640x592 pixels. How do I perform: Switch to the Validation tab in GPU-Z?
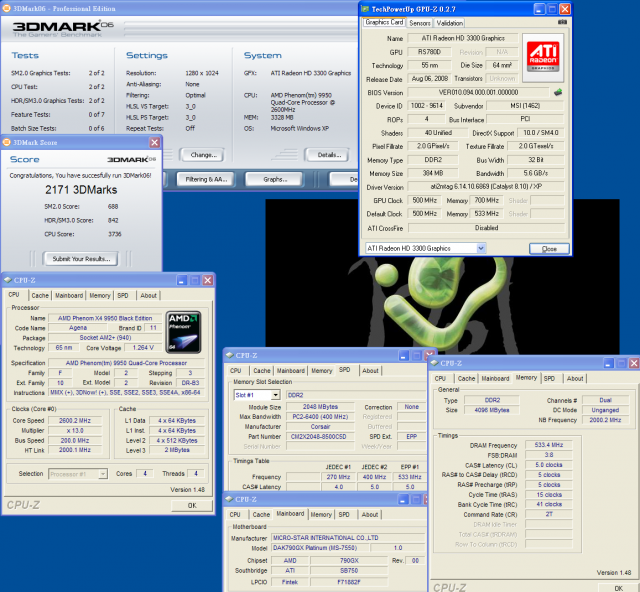coord(449,23)
